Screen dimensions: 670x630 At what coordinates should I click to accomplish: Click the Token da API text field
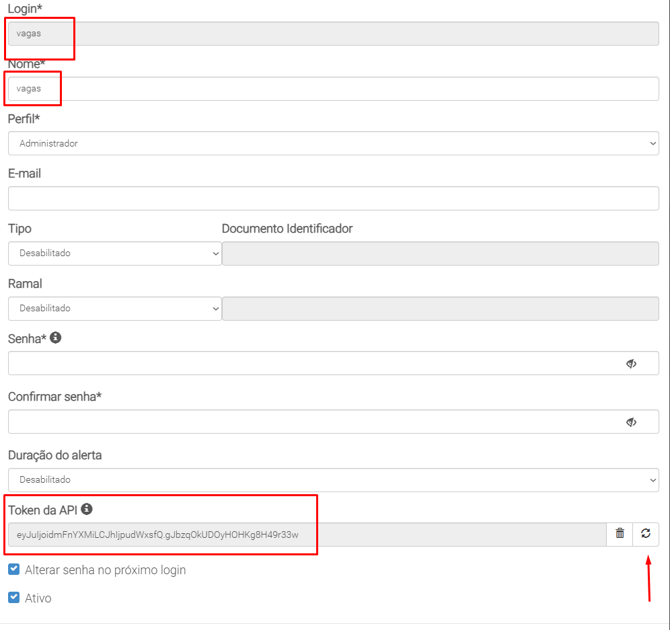(306, 534)
